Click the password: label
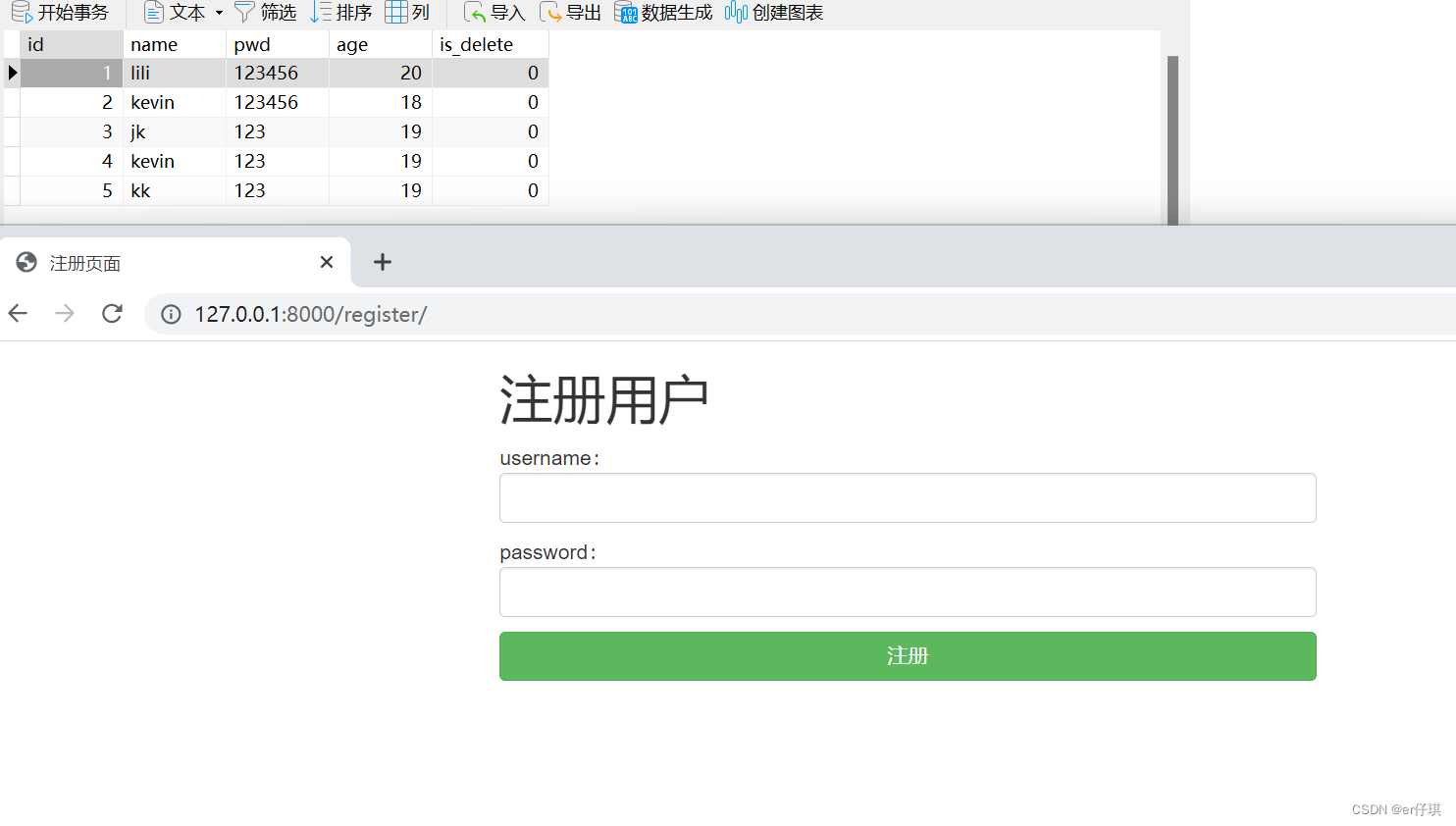Image resolution: width=1456 pixels, height=826 pixels. tap(547, 552)
